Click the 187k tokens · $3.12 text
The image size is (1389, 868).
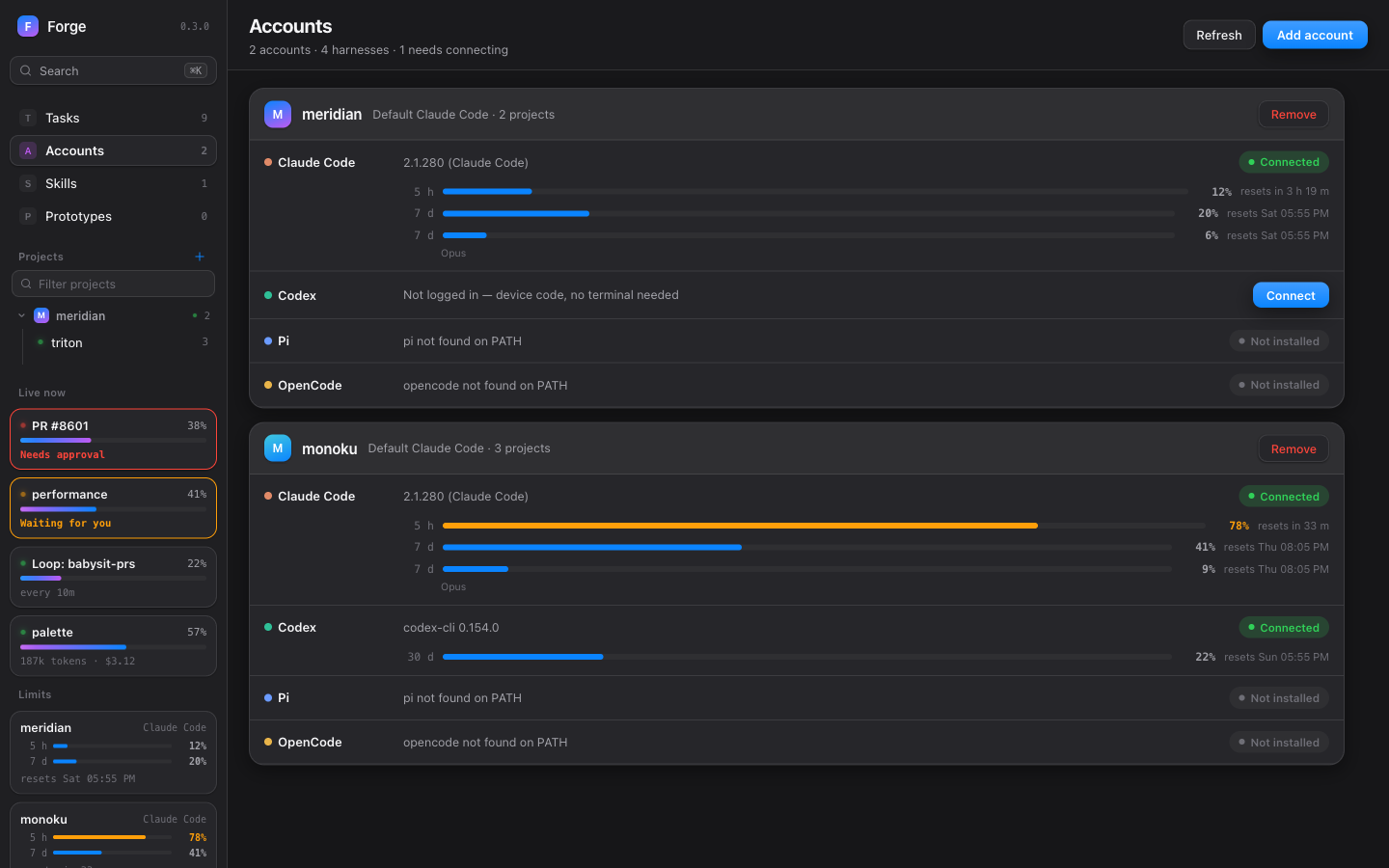(x=78, y=662)
